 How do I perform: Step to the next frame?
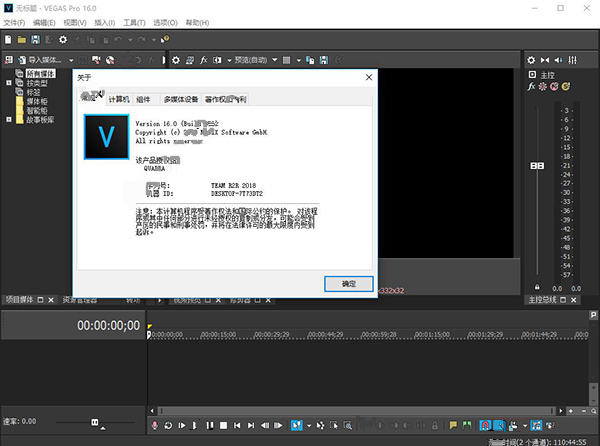click(x=279, y=425)
